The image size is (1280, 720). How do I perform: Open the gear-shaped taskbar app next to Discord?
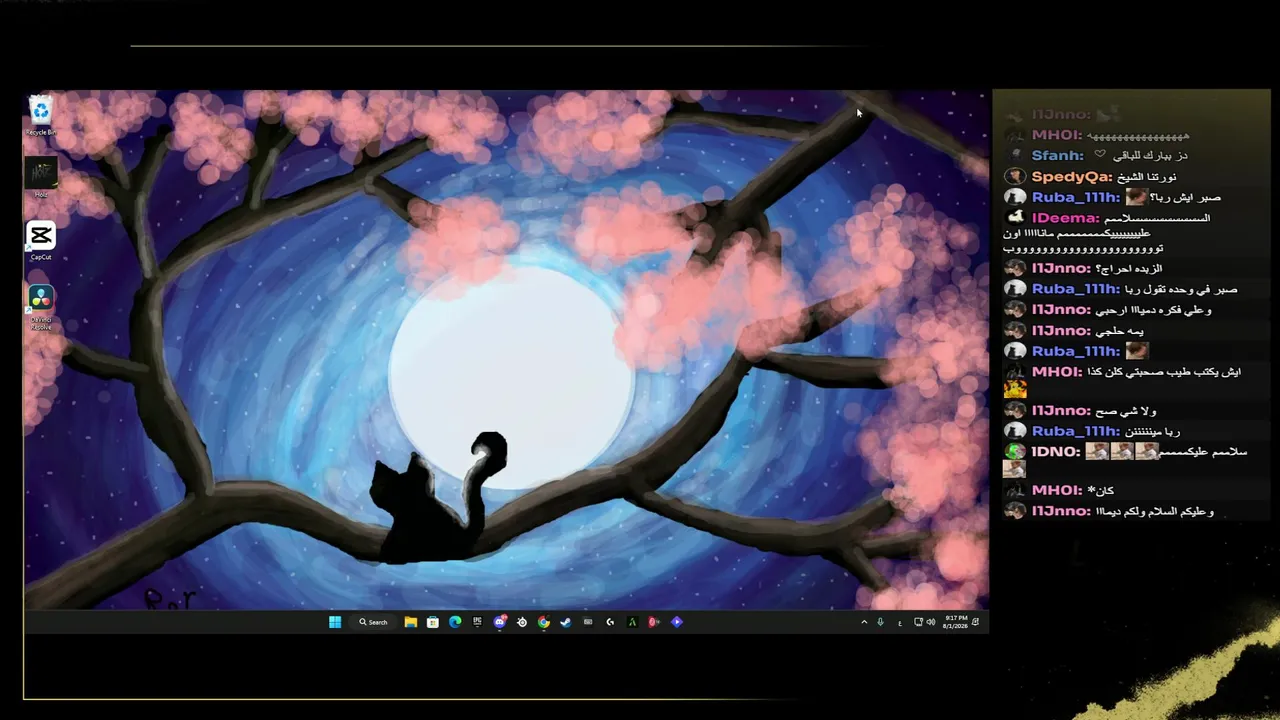pos(522,622)
